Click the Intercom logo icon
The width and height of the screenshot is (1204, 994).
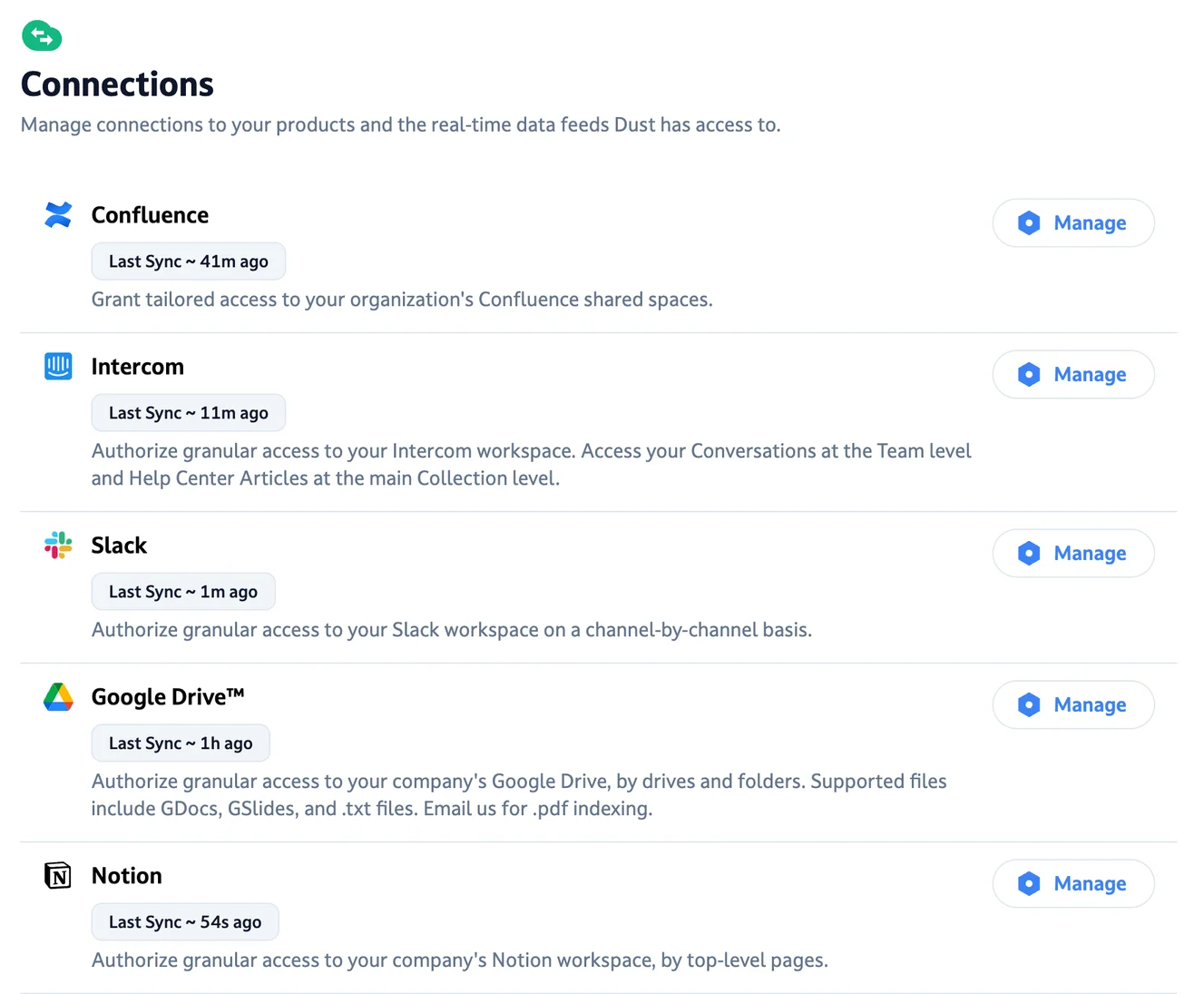58,366
